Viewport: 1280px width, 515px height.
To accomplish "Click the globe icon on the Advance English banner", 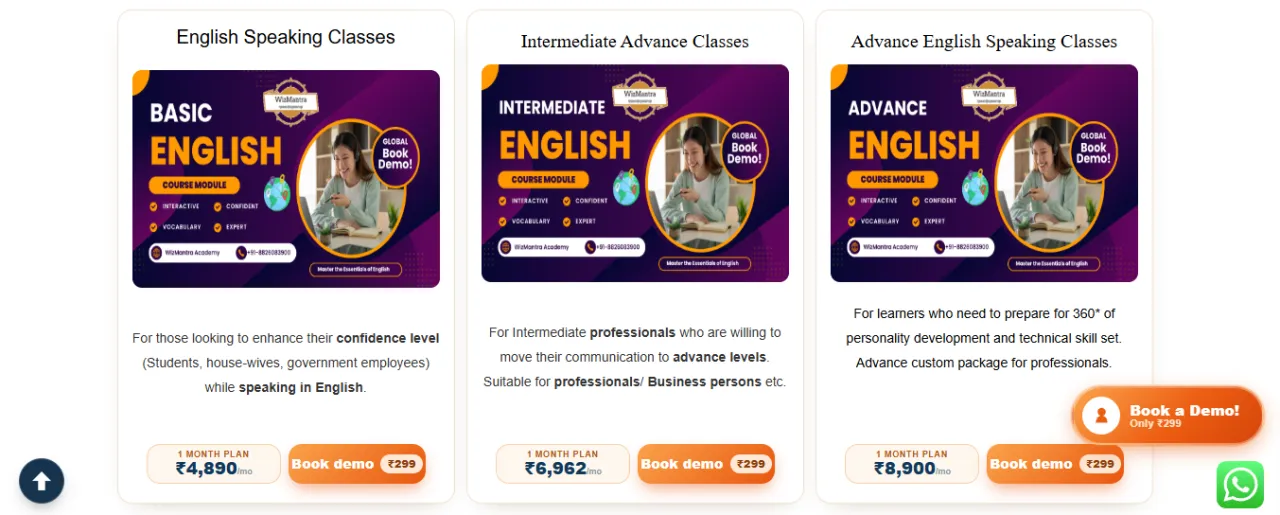I will 975,187.
